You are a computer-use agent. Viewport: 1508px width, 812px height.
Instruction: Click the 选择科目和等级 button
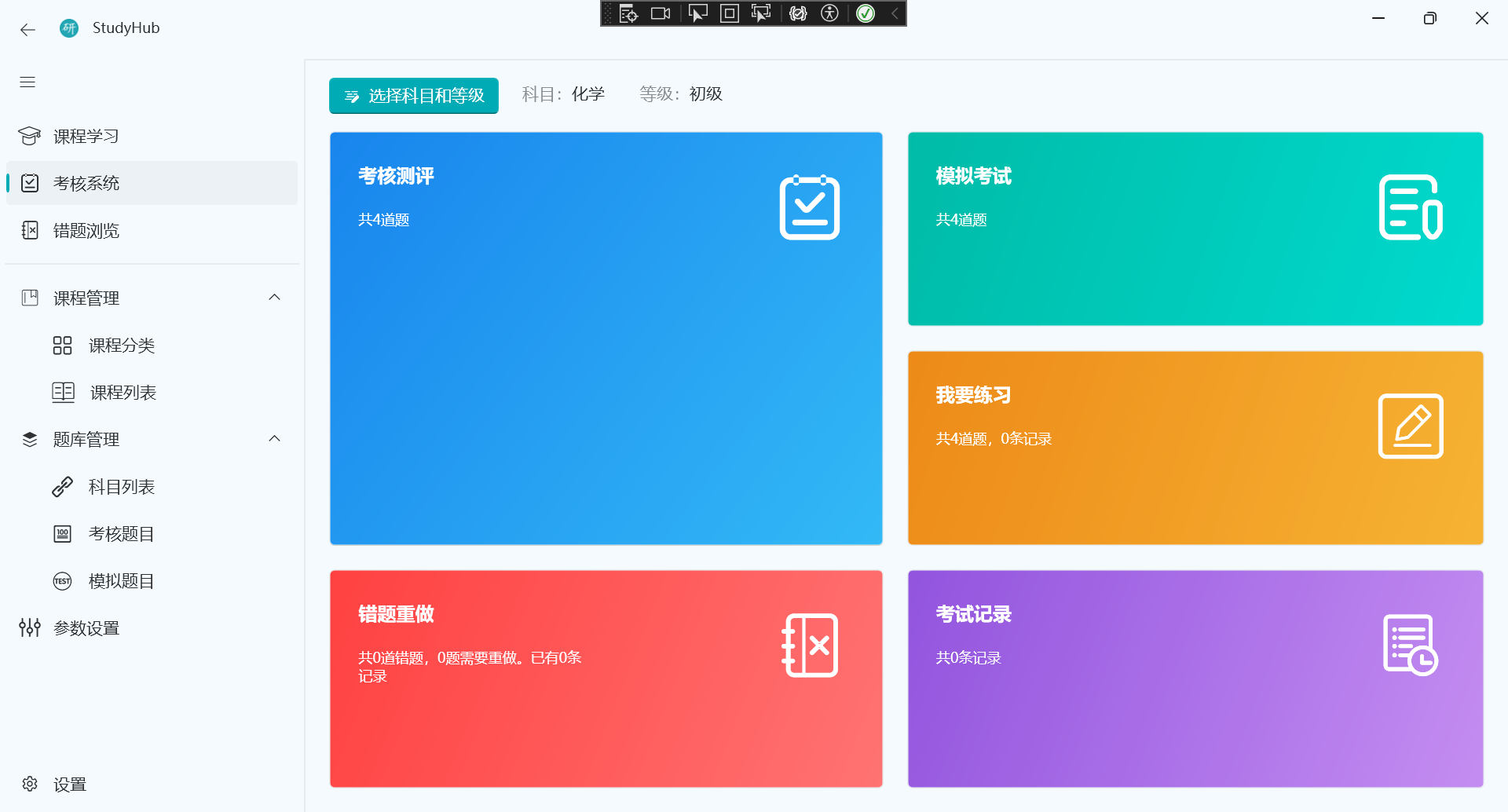coord(414,96)
